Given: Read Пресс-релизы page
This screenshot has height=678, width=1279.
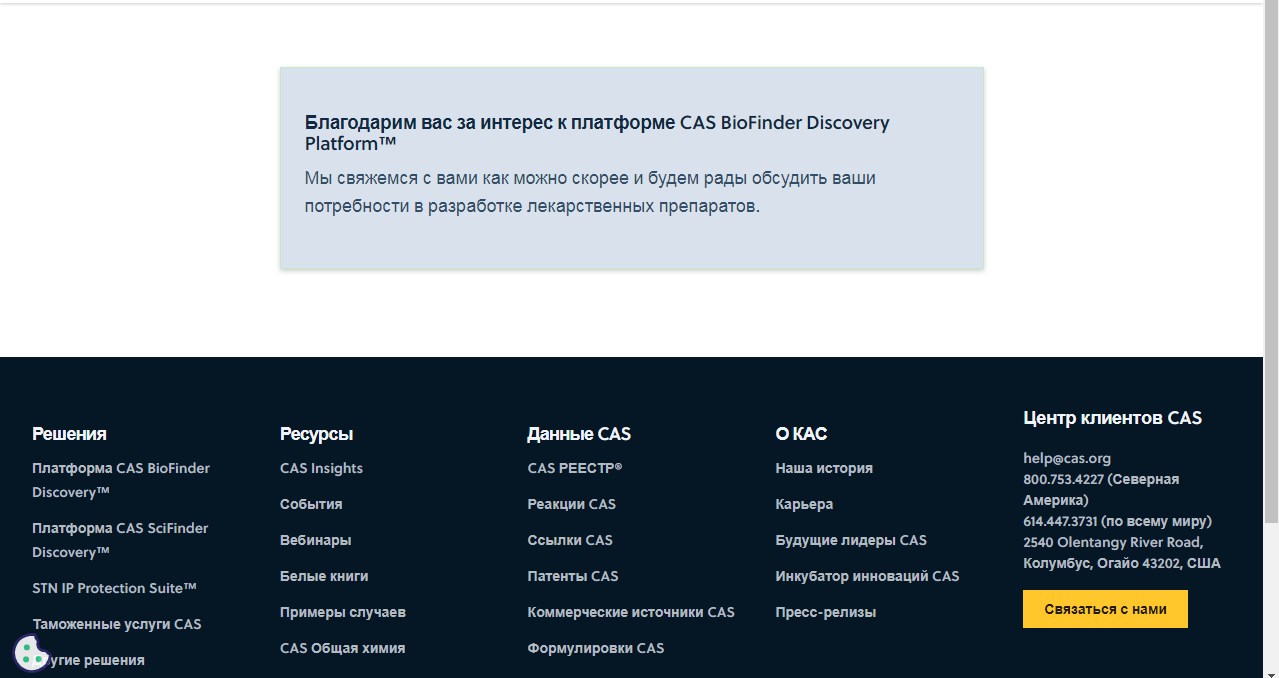Looking at the screenshot, I should [825, 612].
